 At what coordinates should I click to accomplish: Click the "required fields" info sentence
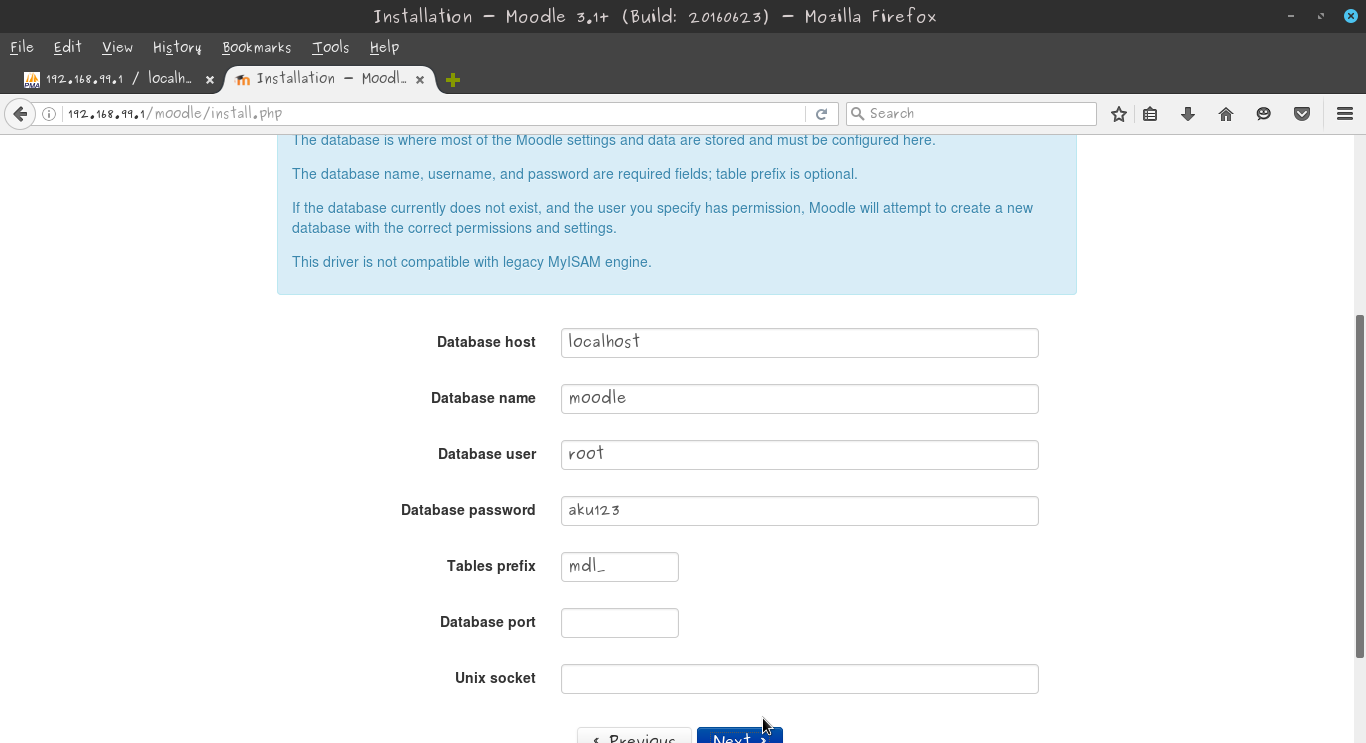[x=575, y=174]
